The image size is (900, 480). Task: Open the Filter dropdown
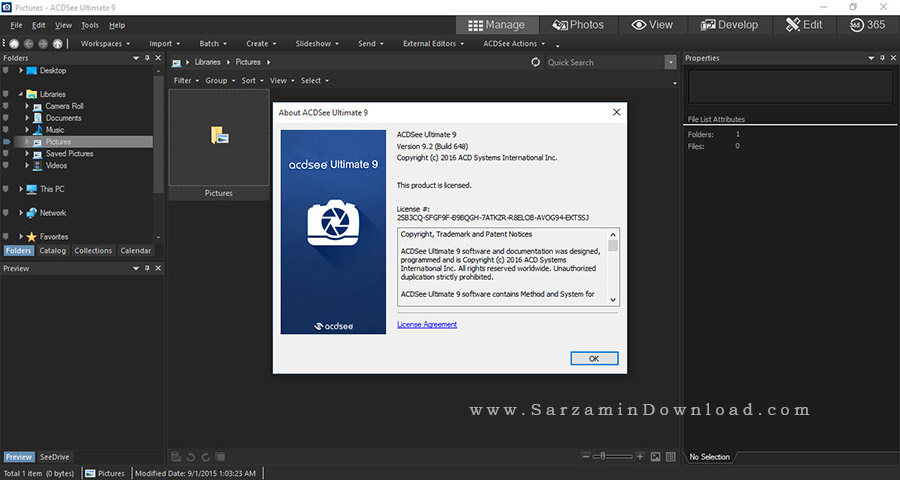tap(187, 80)
